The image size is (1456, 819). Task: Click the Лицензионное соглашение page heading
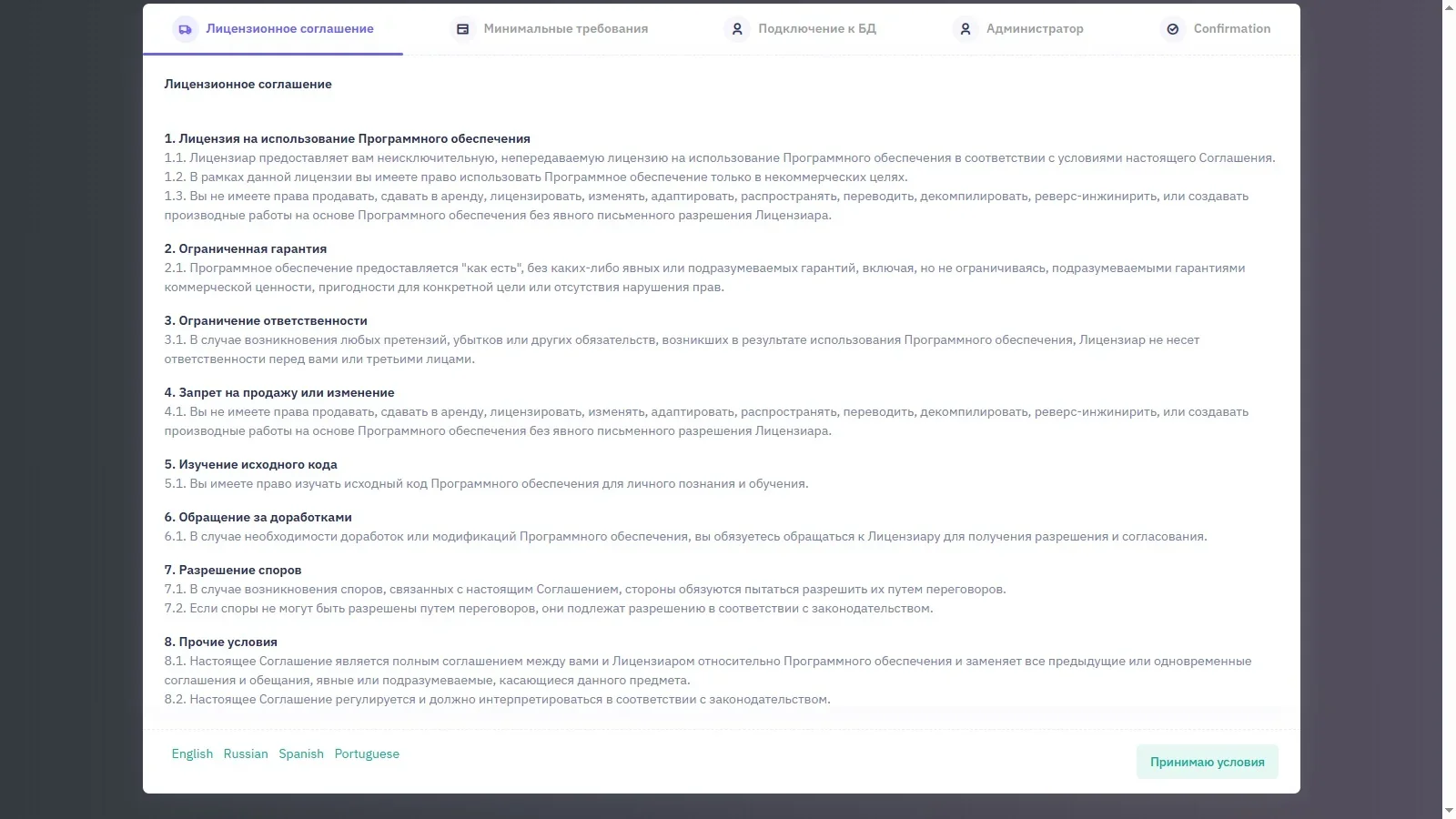[x=248, y=84]
